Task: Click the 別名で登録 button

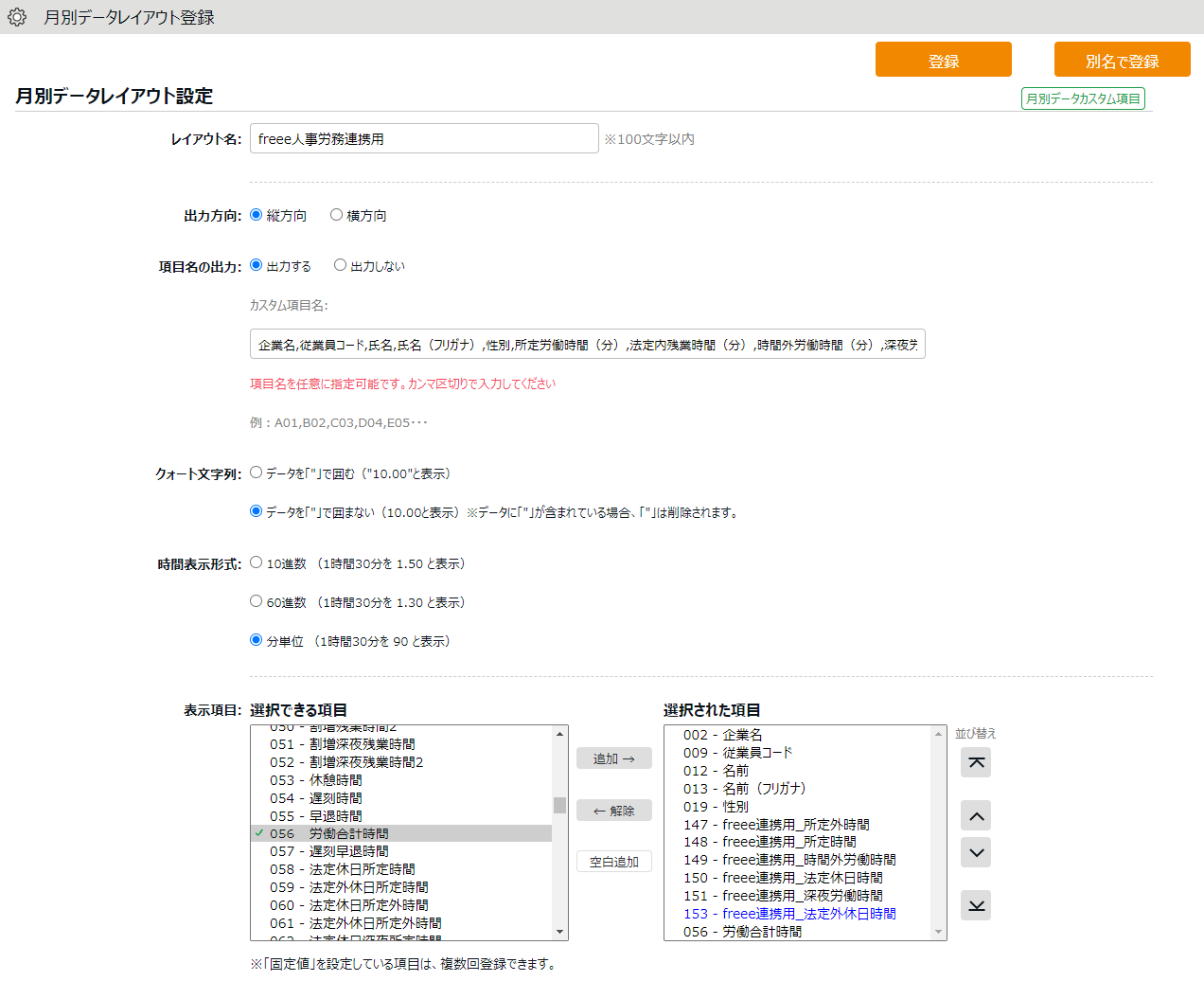Action: click(1122, 60)
